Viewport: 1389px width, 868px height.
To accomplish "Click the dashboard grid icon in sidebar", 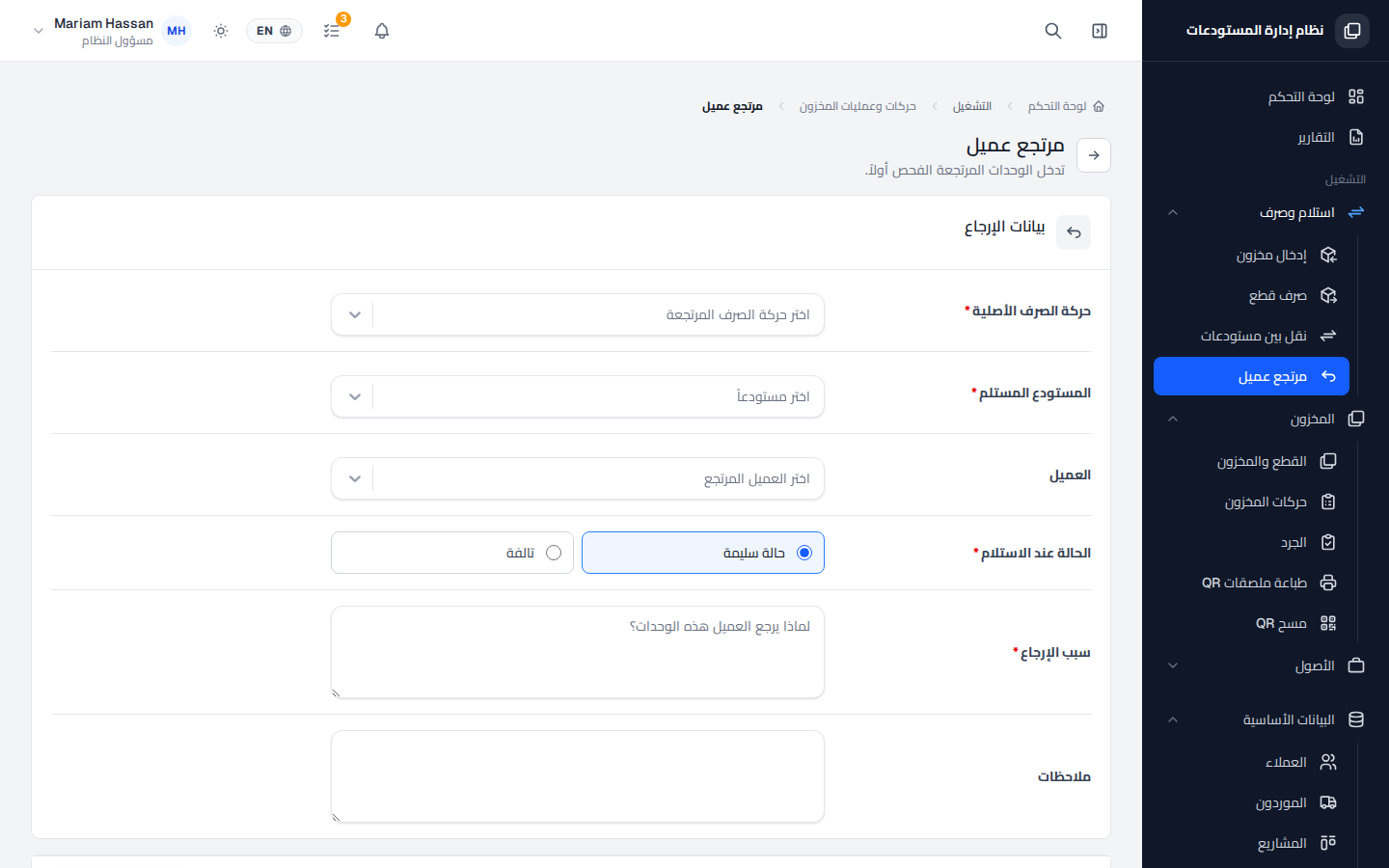I will click(x=1356, y=96).
